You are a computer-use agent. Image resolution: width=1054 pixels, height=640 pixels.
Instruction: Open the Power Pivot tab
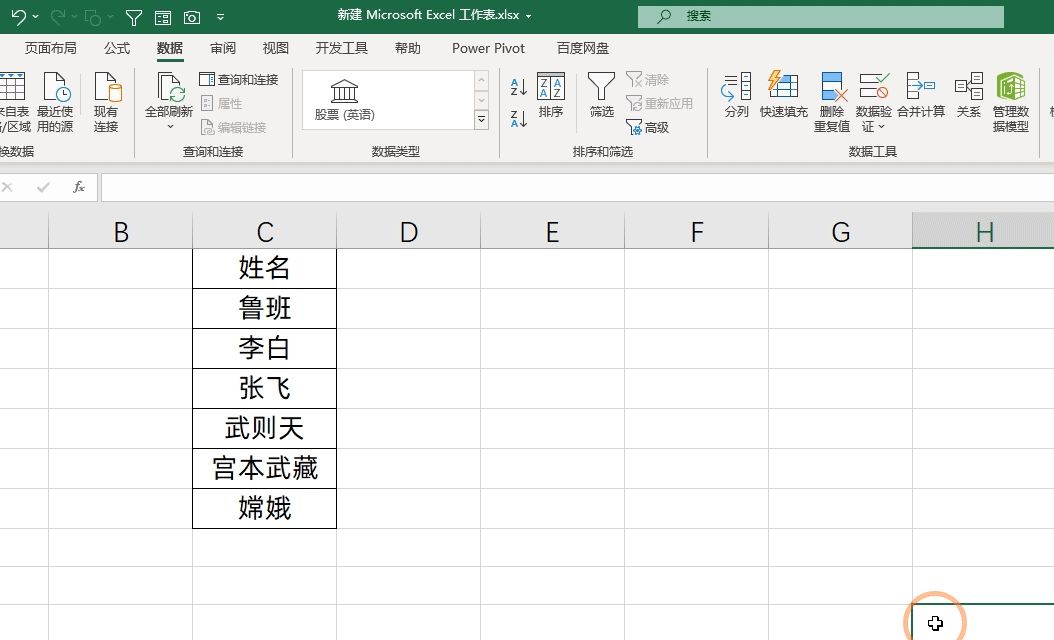pos(488,48)
